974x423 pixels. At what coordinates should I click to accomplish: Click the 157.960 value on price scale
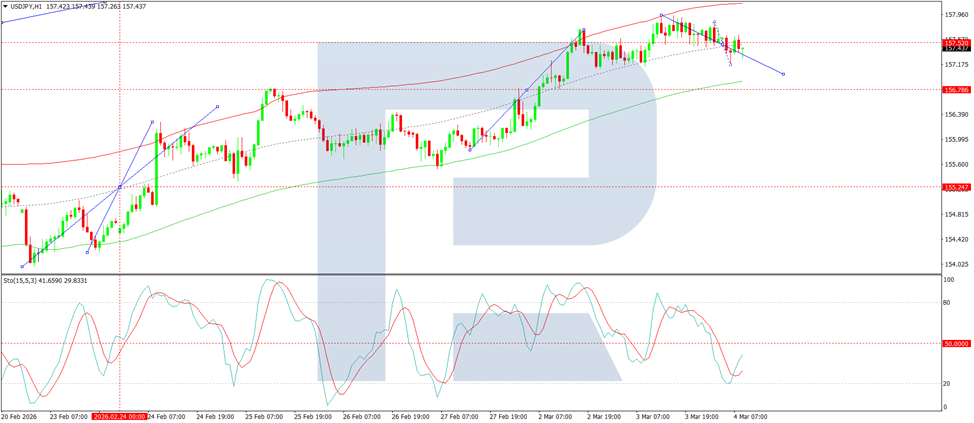(955, 14)
